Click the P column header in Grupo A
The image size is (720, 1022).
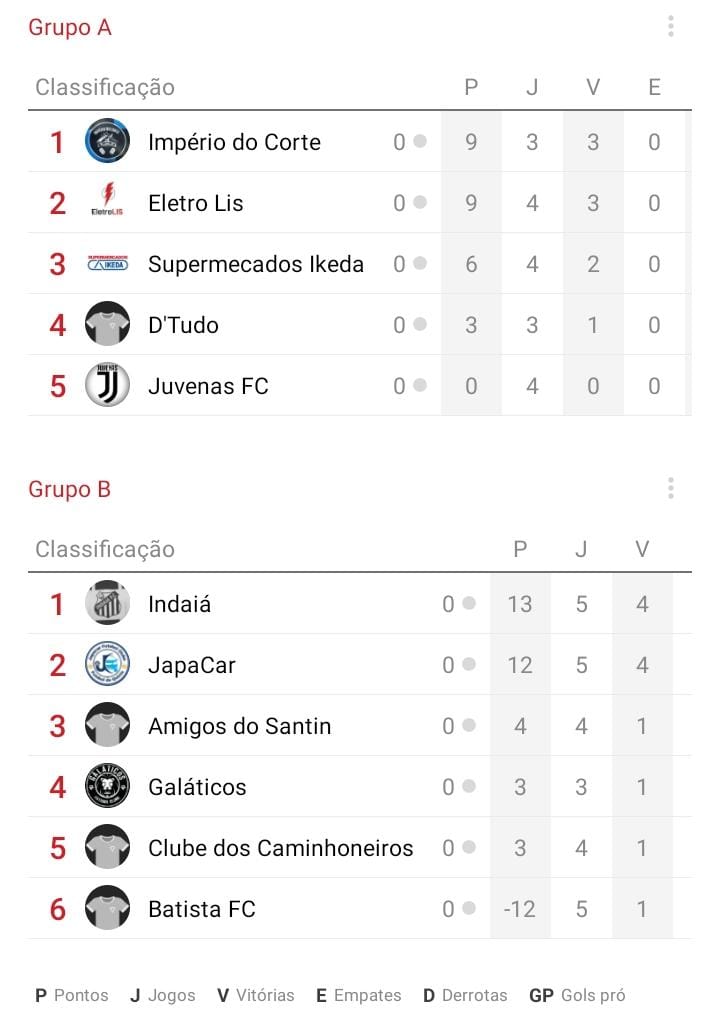click(471, 87)
